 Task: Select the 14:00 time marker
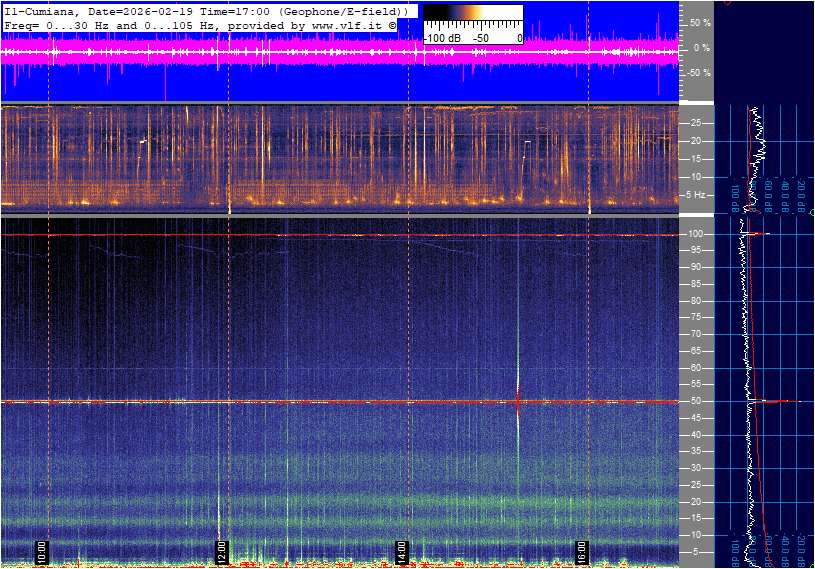pyautogui.click(x=401, y=550)
